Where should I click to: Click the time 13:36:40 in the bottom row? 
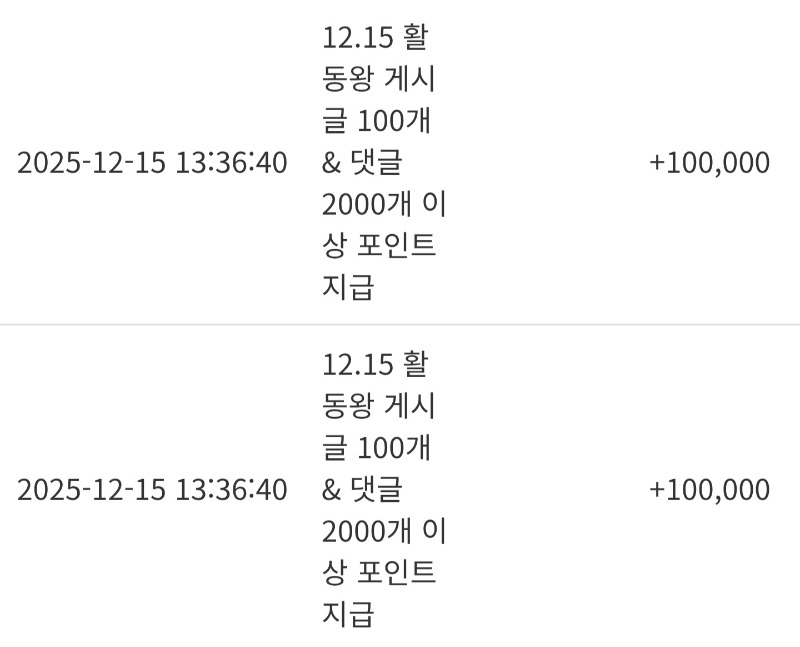(x=231, y=490)
